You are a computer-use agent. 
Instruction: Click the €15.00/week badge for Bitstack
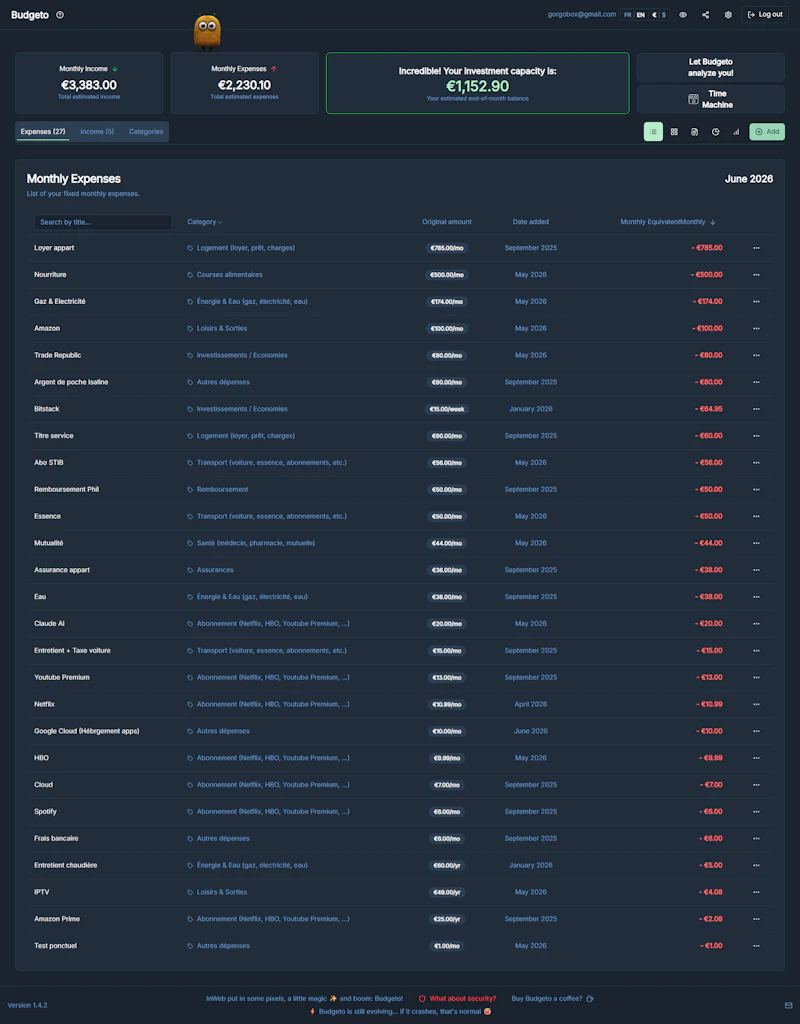pyautogui.click(x=447, y=409)
